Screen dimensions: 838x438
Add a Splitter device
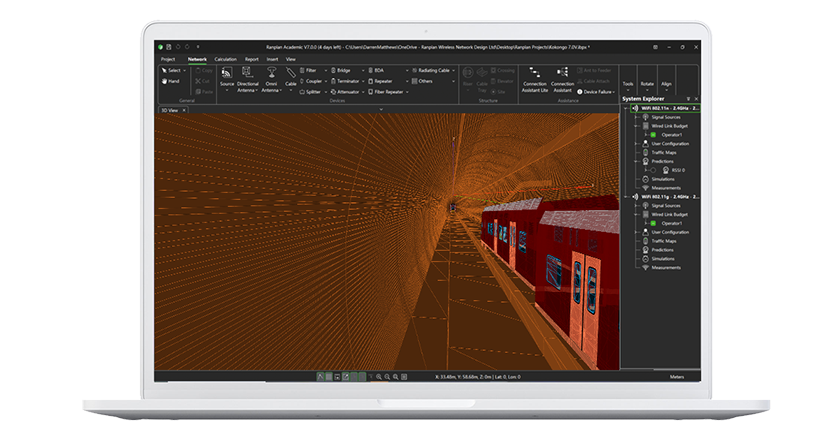tap(311, 92)
